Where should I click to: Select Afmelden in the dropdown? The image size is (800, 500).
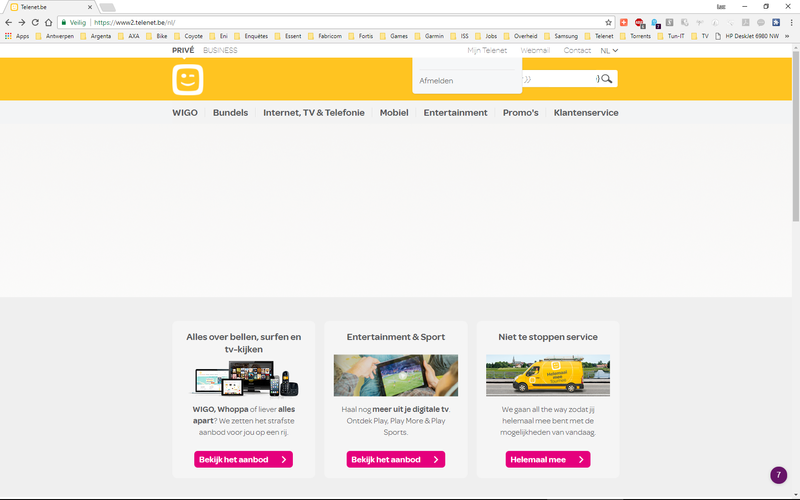click(x=436, y=80)
